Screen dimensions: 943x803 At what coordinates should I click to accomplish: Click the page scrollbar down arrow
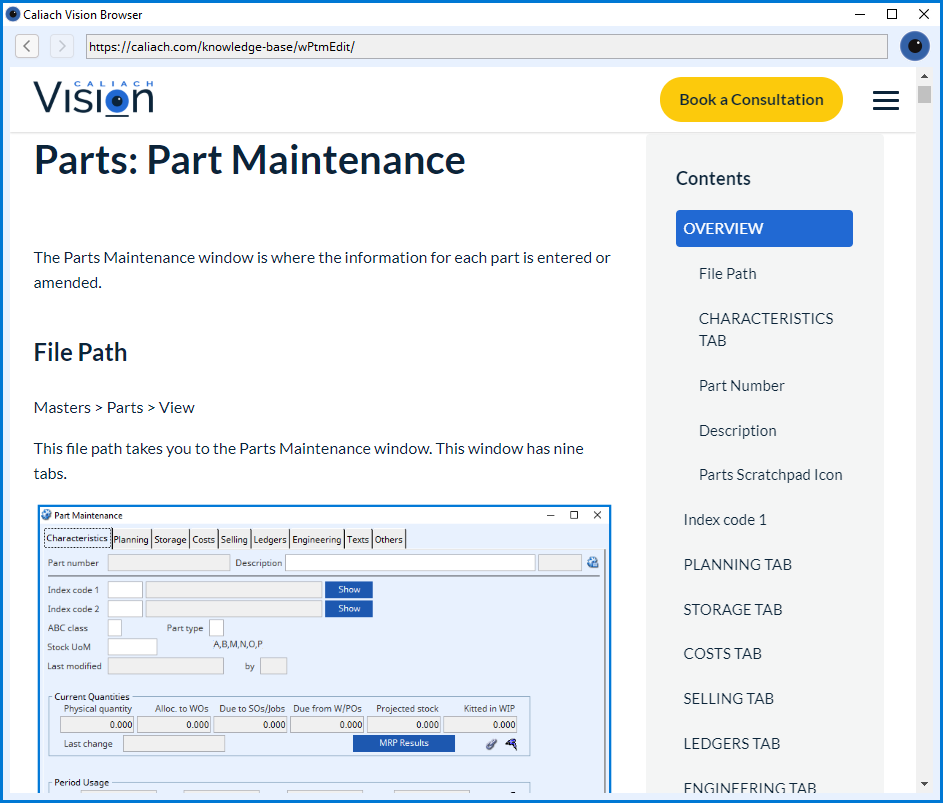[x=924, y=784]
